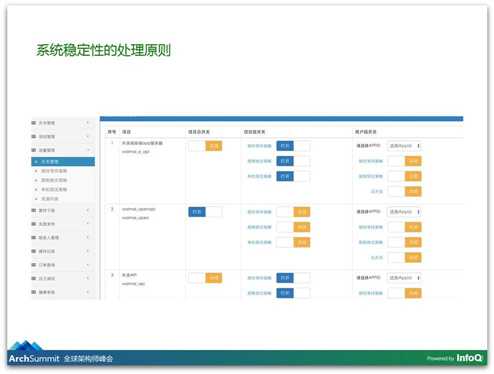Toggle second blue group switch in row 3

coord(293,293)
